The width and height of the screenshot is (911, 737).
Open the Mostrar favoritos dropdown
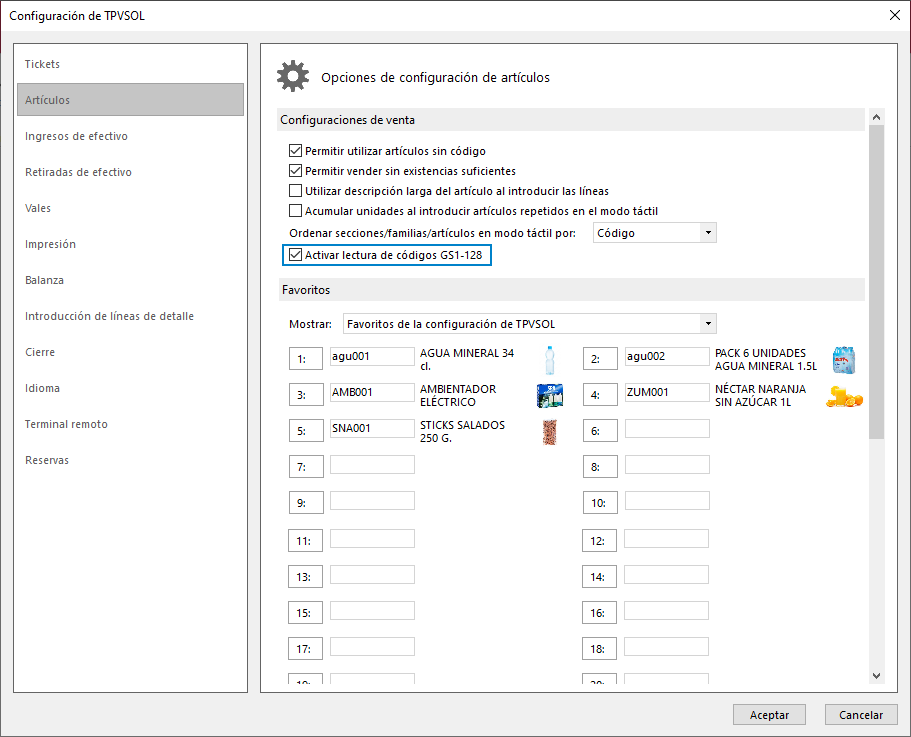[x=708, y=323]
